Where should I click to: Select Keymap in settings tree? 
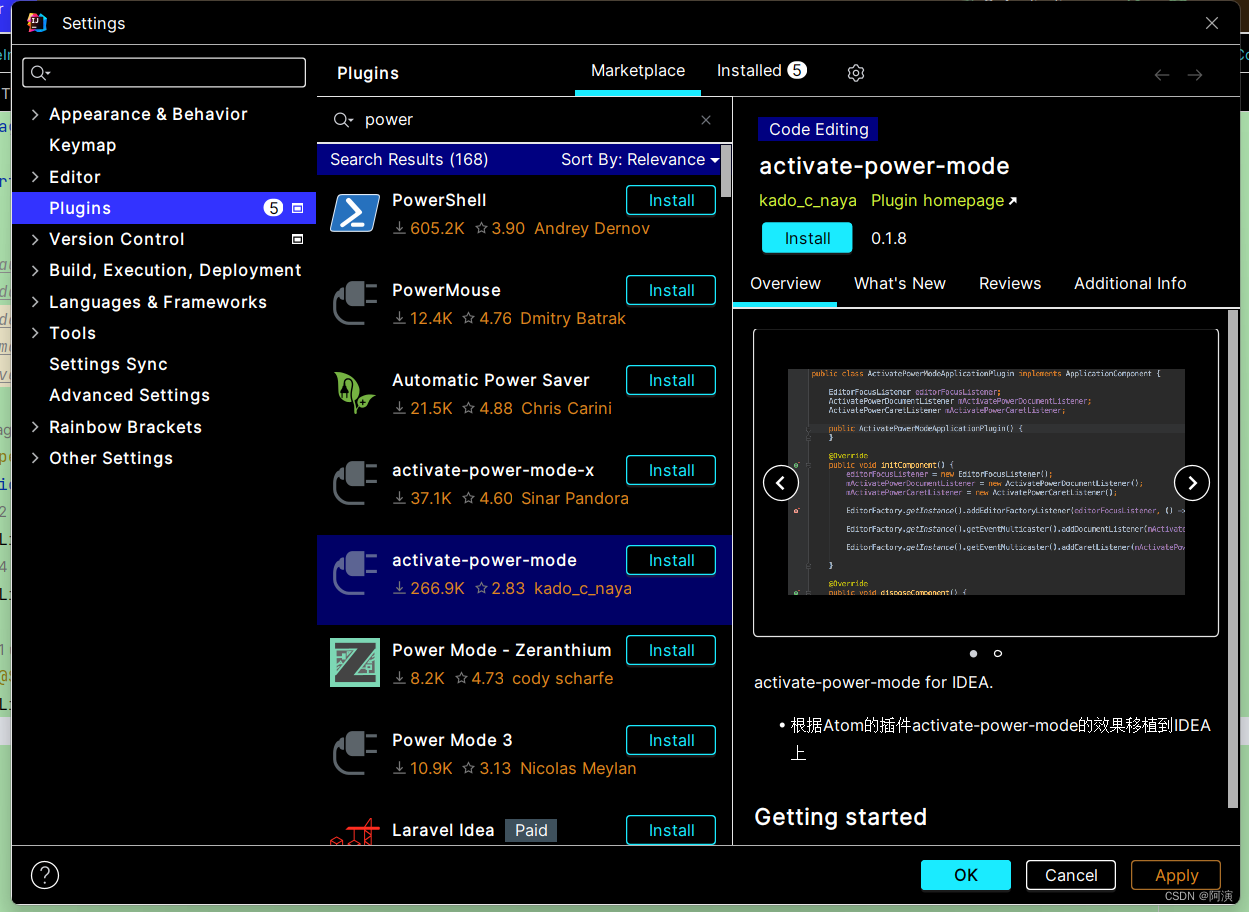pos(82,145)
